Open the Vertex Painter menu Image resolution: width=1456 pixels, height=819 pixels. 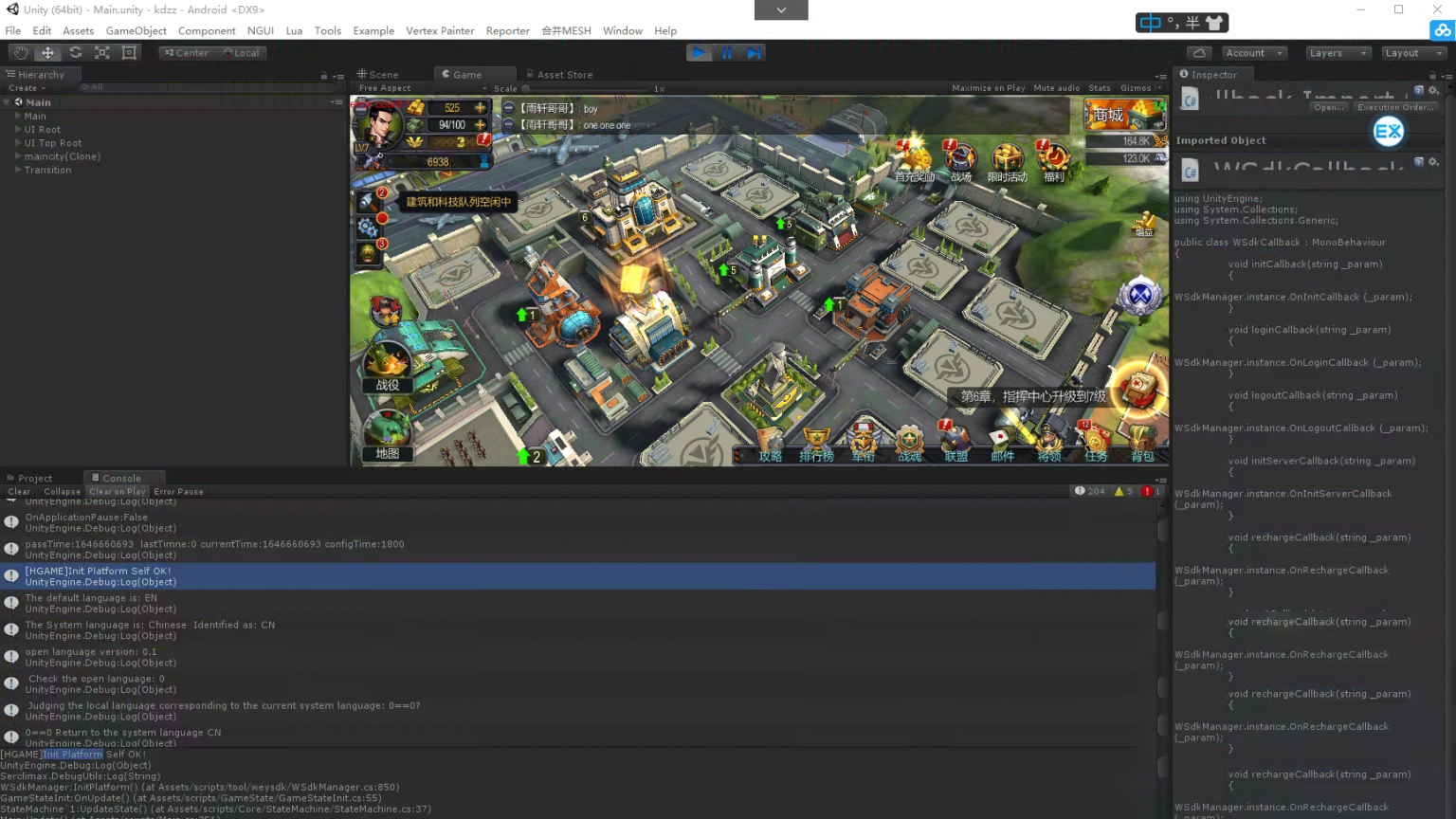440,31
